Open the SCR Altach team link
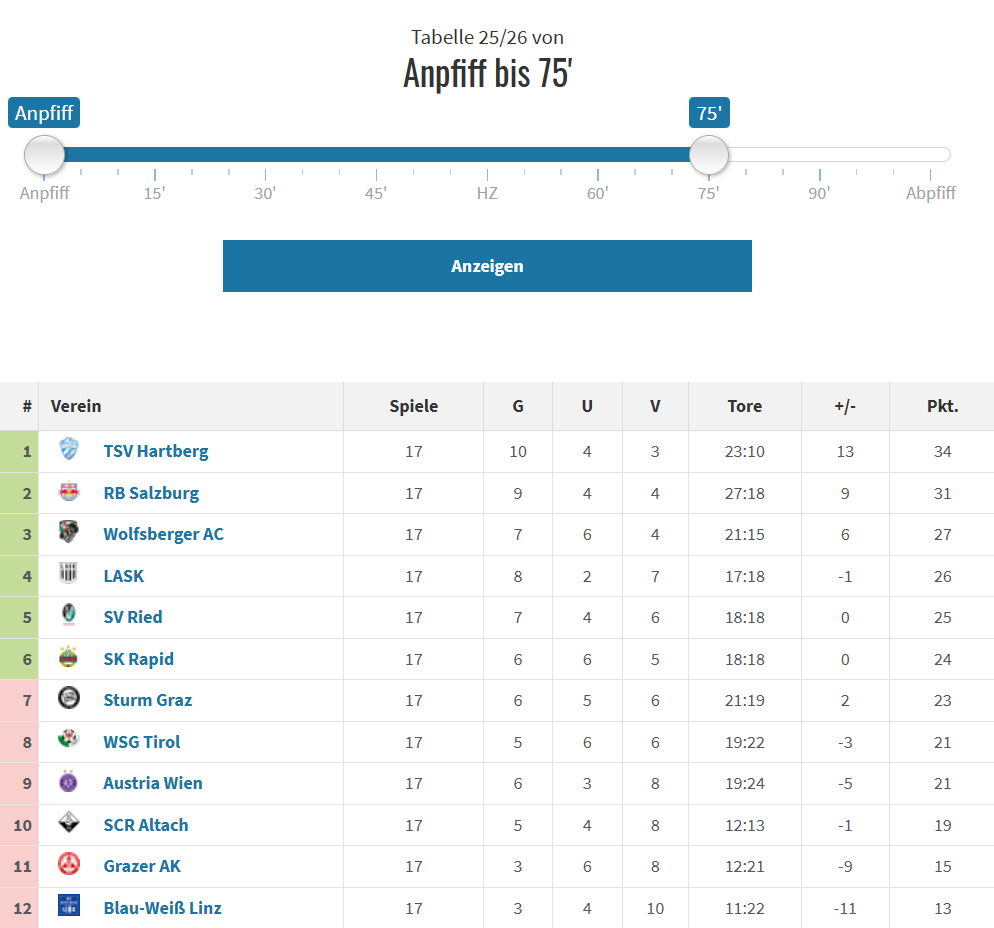Viewport: 994px width, 928px height. tap(146, 825)
